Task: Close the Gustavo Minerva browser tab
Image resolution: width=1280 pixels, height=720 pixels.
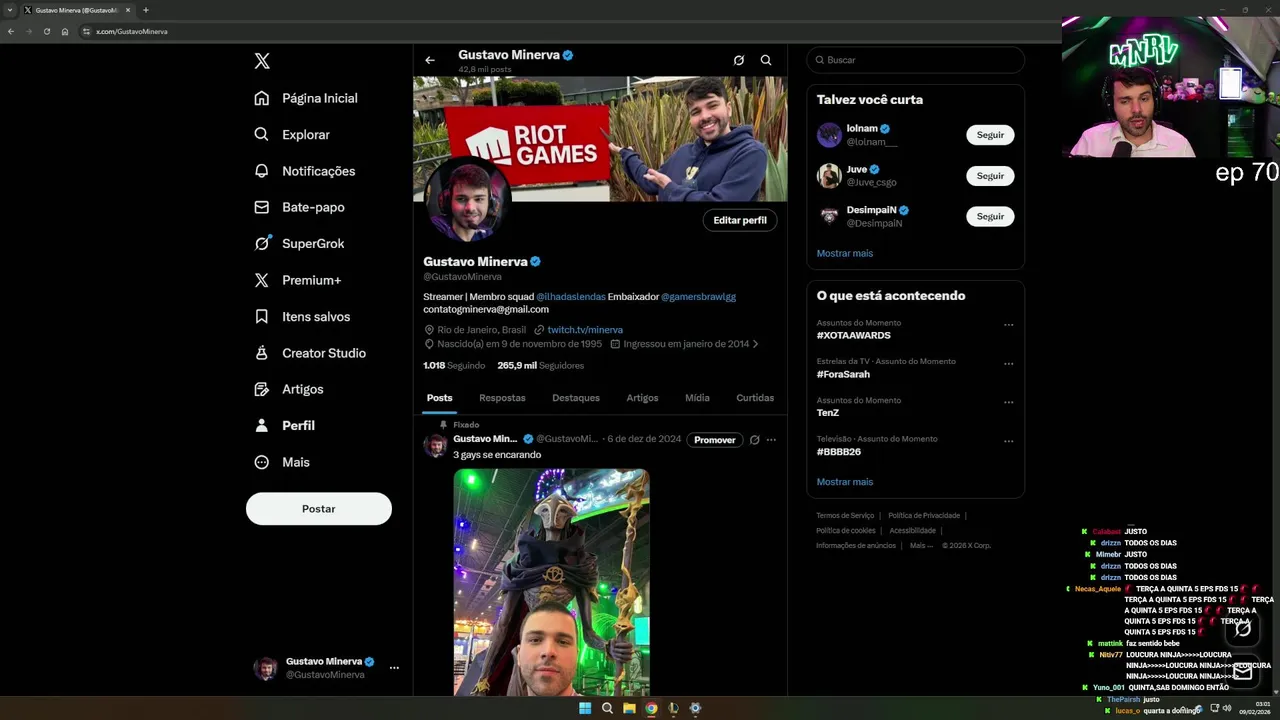Action: coord(128,10)
